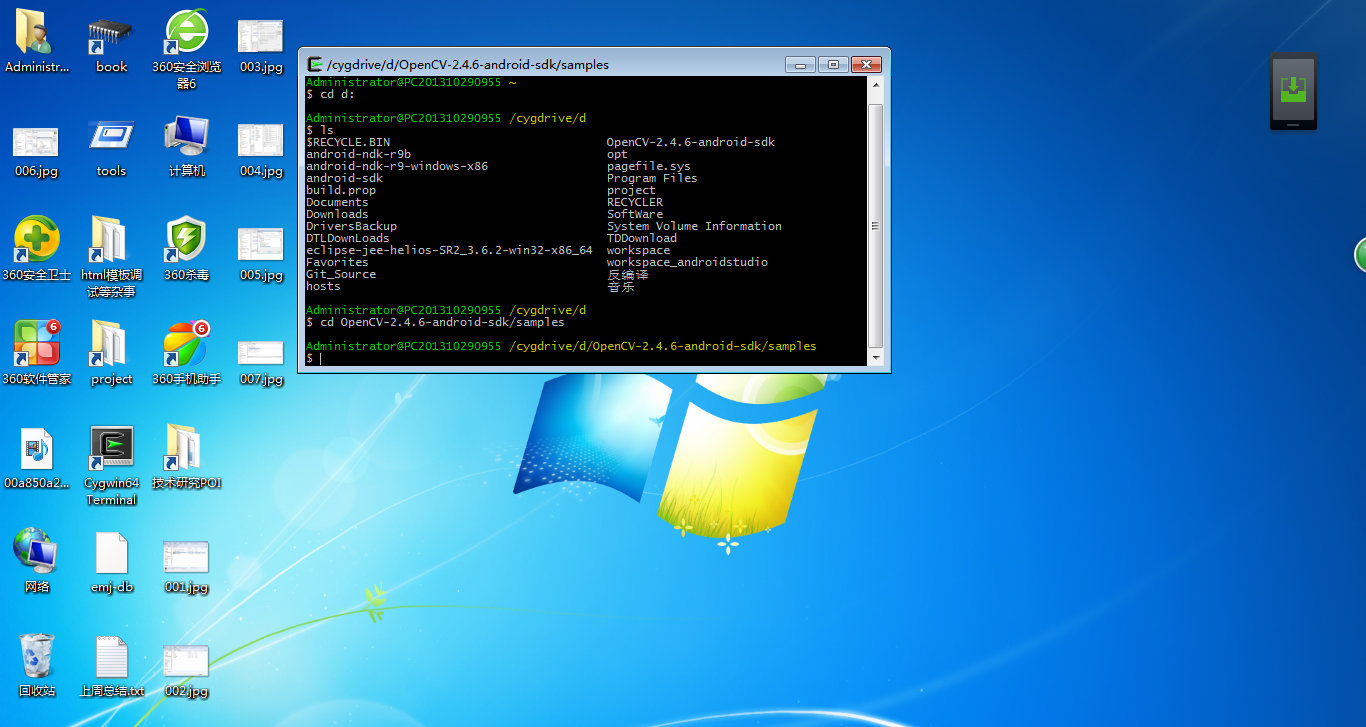Viewport: 1366px width, 727px height.
Task: Click Program Files entry in terminal
Action: [x=652, y=178]
